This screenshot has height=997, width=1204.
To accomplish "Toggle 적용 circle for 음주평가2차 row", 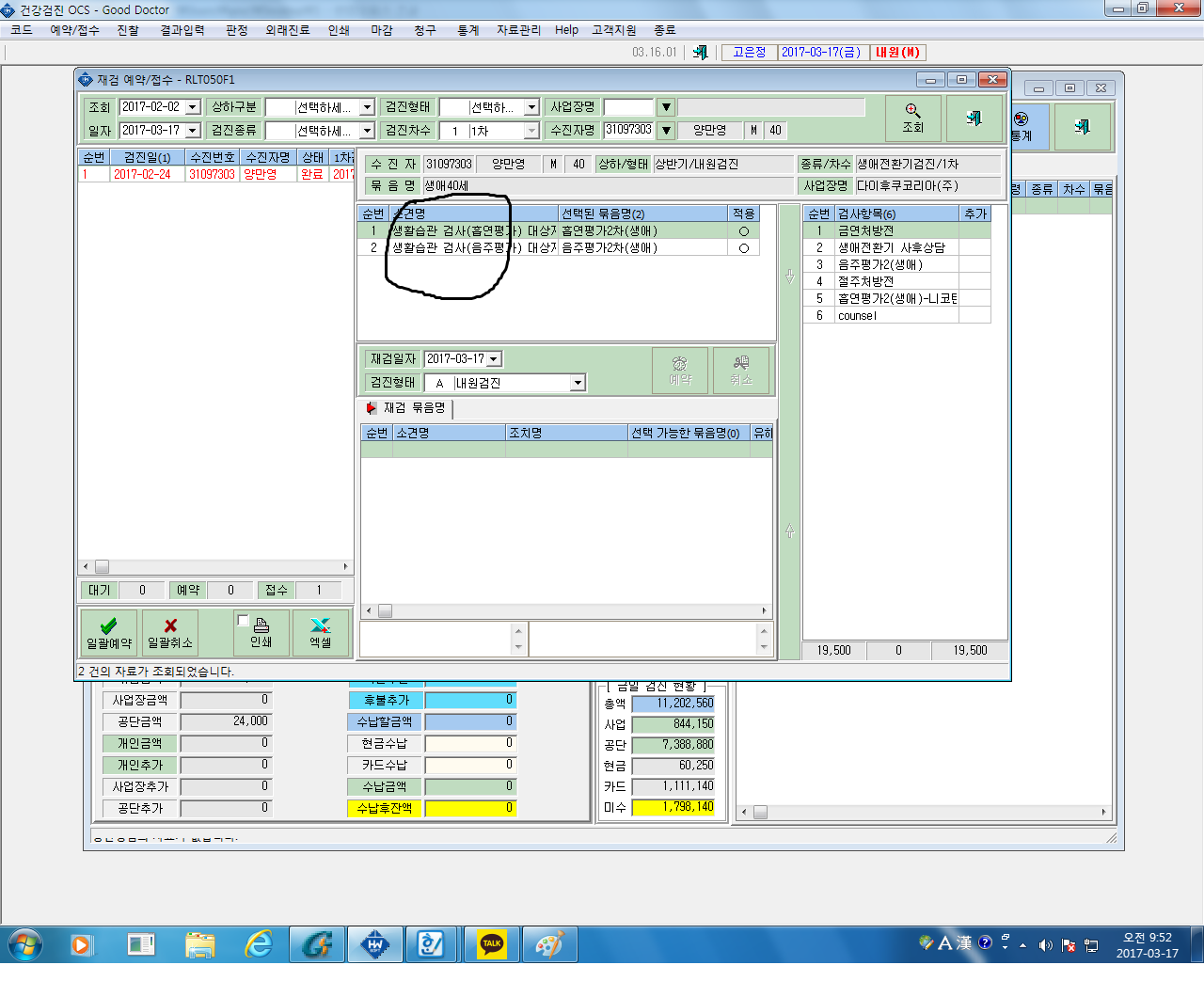I will [x=743, y=248].
